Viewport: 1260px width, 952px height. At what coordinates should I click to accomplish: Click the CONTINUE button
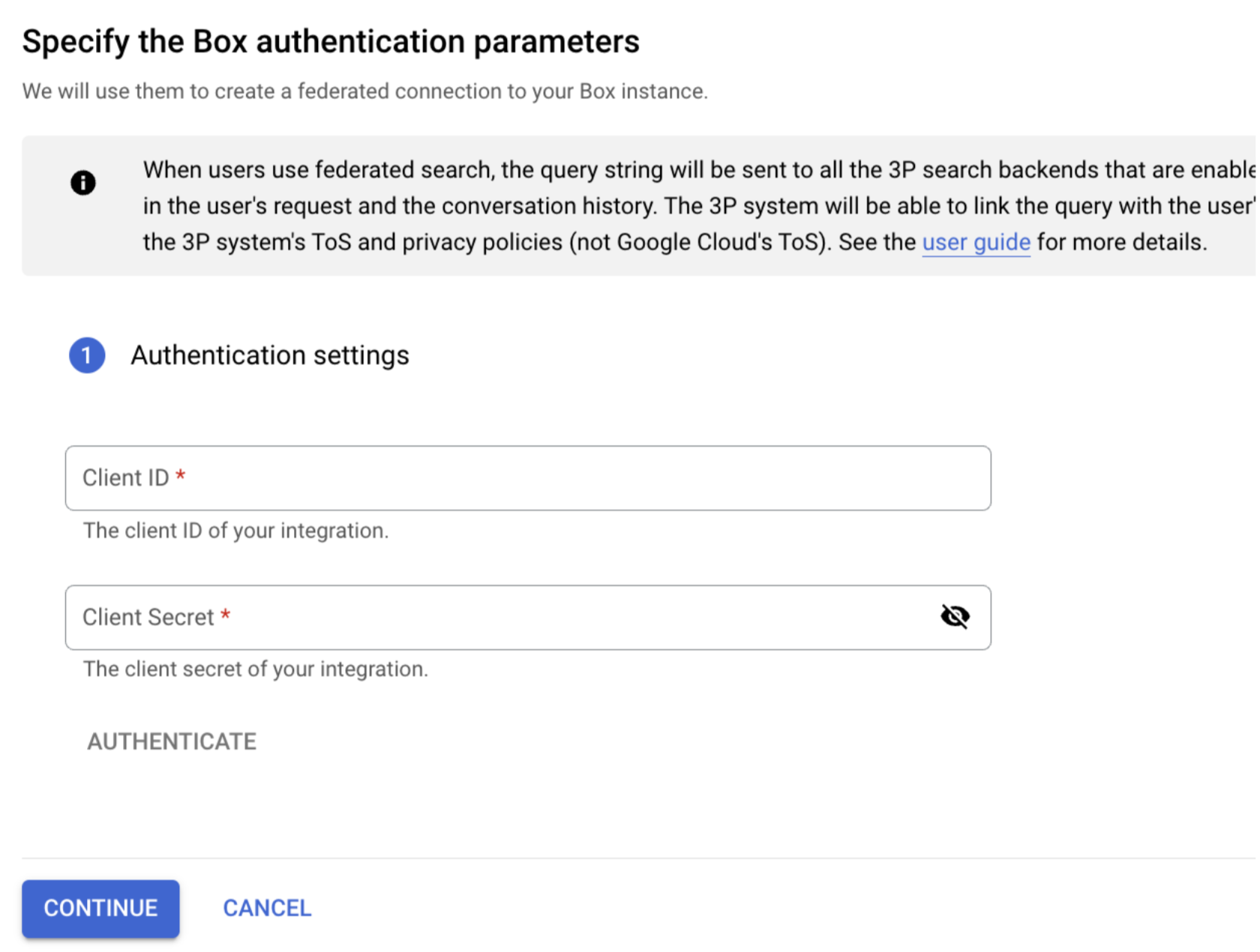click(100, 909)
